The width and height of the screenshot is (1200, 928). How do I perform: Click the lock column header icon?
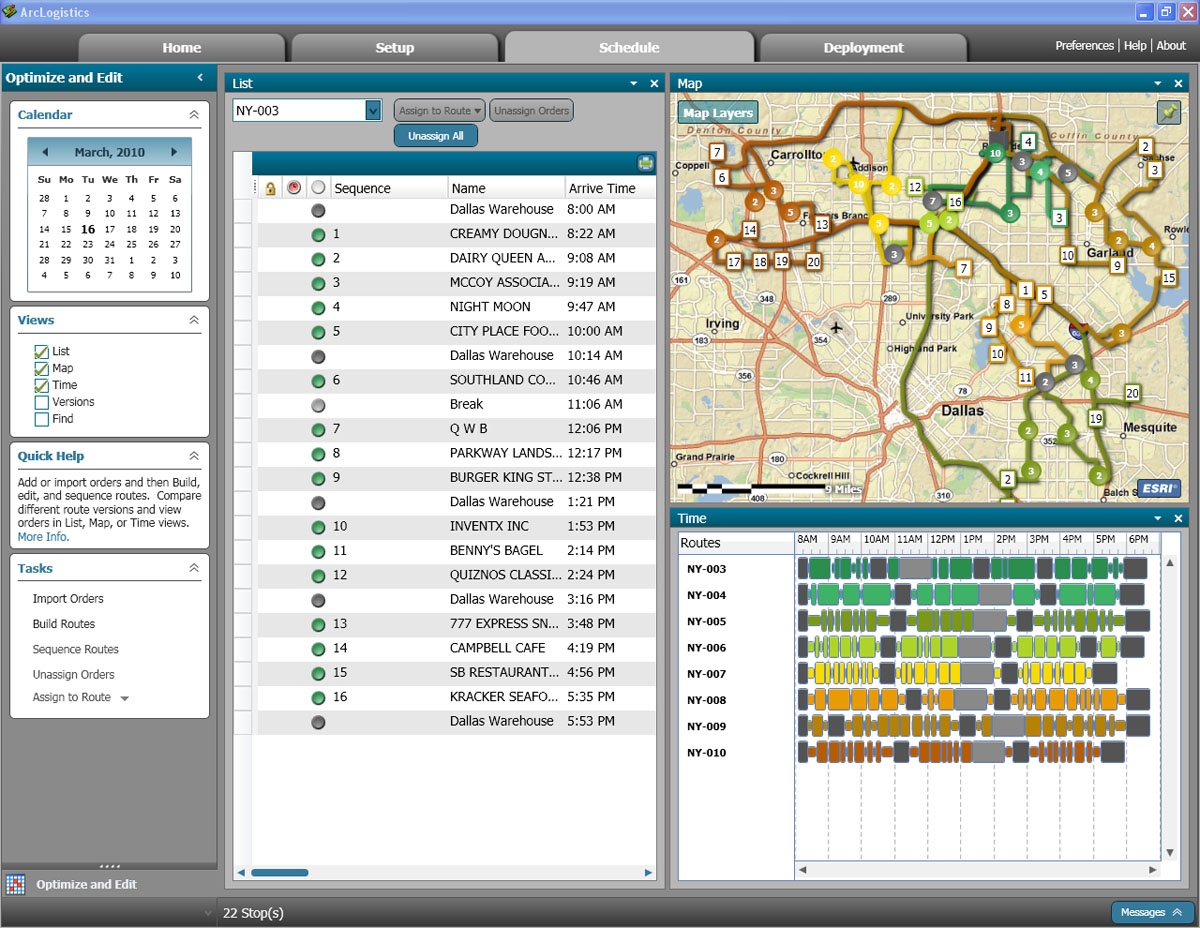tap(270, 188)
